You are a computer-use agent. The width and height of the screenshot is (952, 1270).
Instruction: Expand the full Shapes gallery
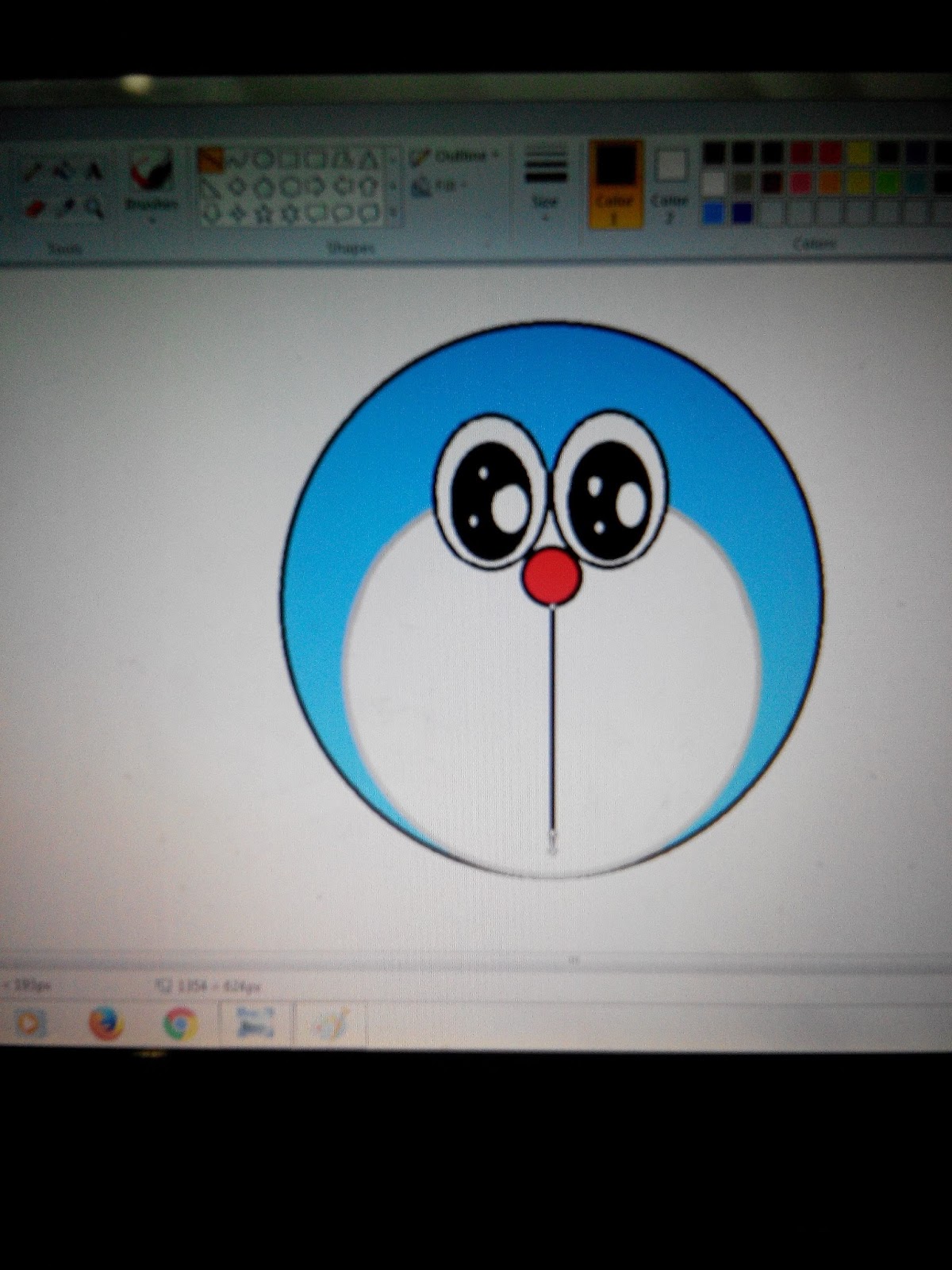pyautogui.click(x=393, y=212)
